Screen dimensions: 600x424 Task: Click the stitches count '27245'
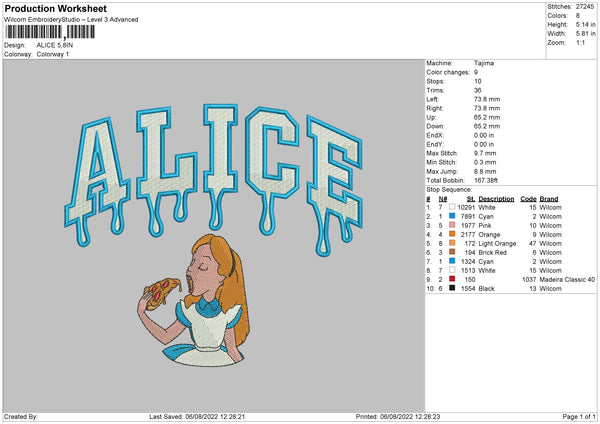tap(585, 7)
